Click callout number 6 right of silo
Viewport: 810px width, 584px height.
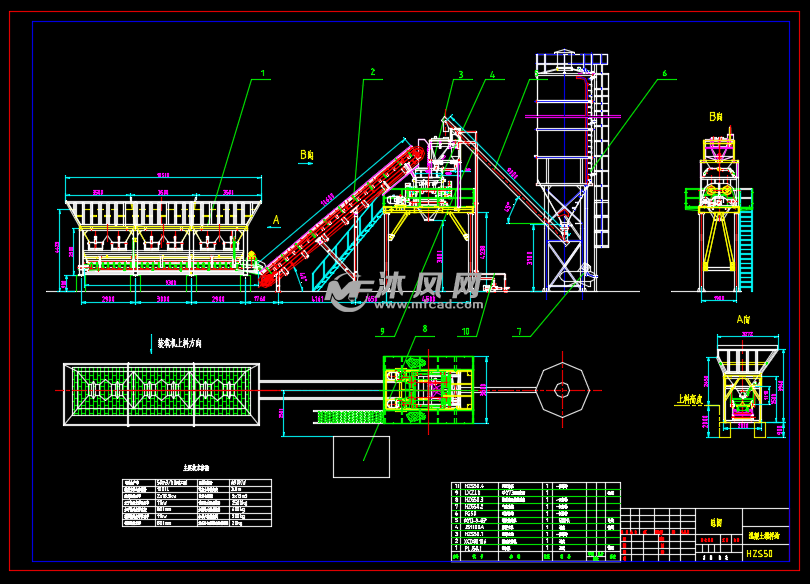[665, 73]
